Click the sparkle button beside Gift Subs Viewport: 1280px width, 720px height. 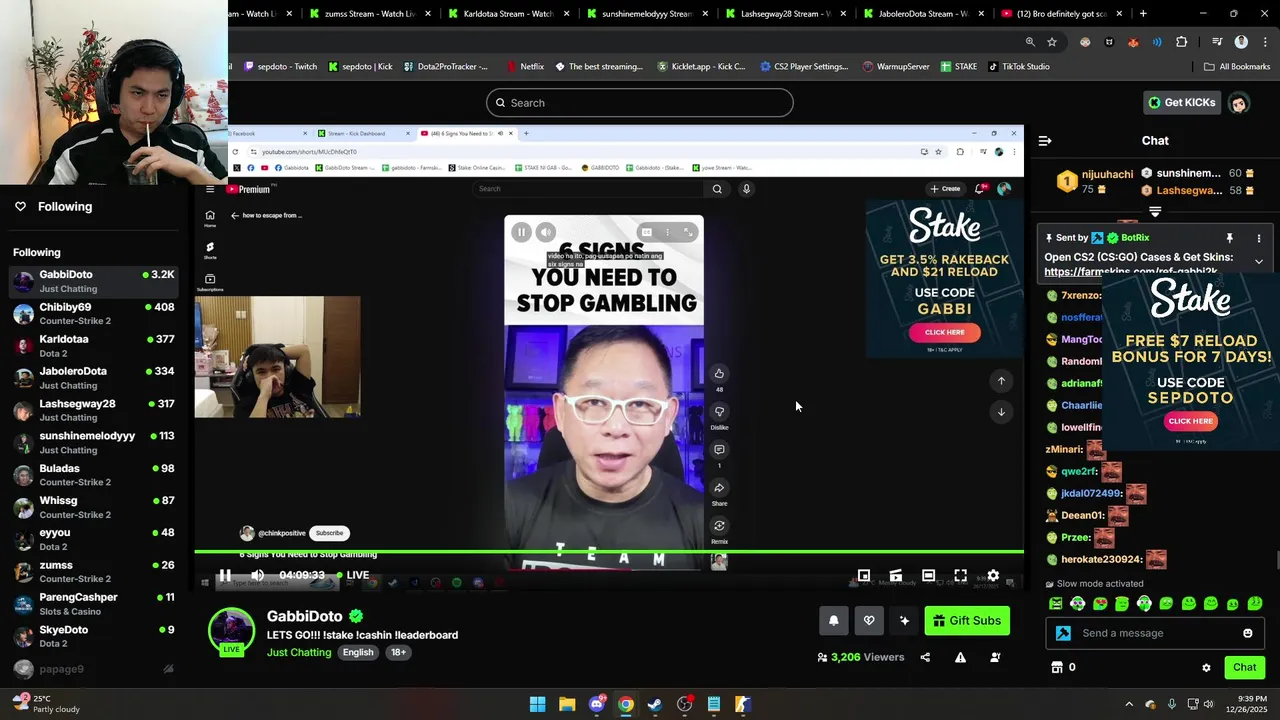[904, 621]
